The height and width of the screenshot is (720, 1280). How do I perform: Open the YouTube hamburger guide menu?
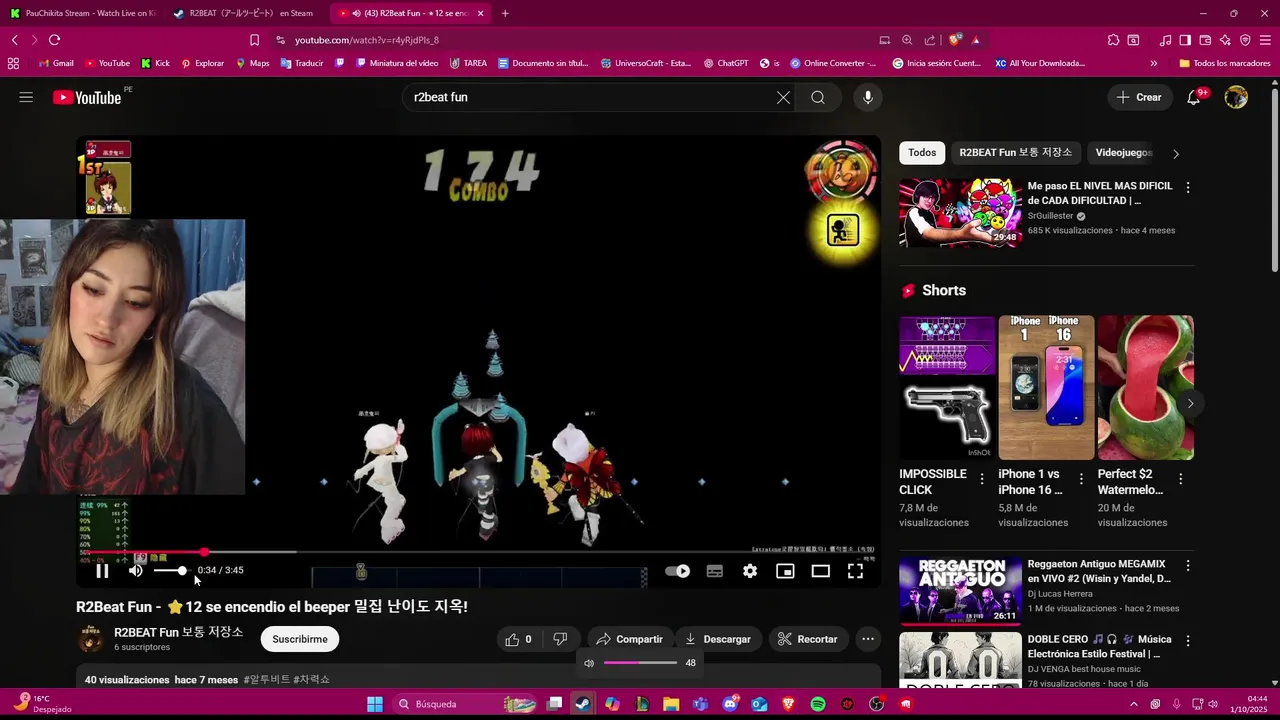click(x=26, y=97)
